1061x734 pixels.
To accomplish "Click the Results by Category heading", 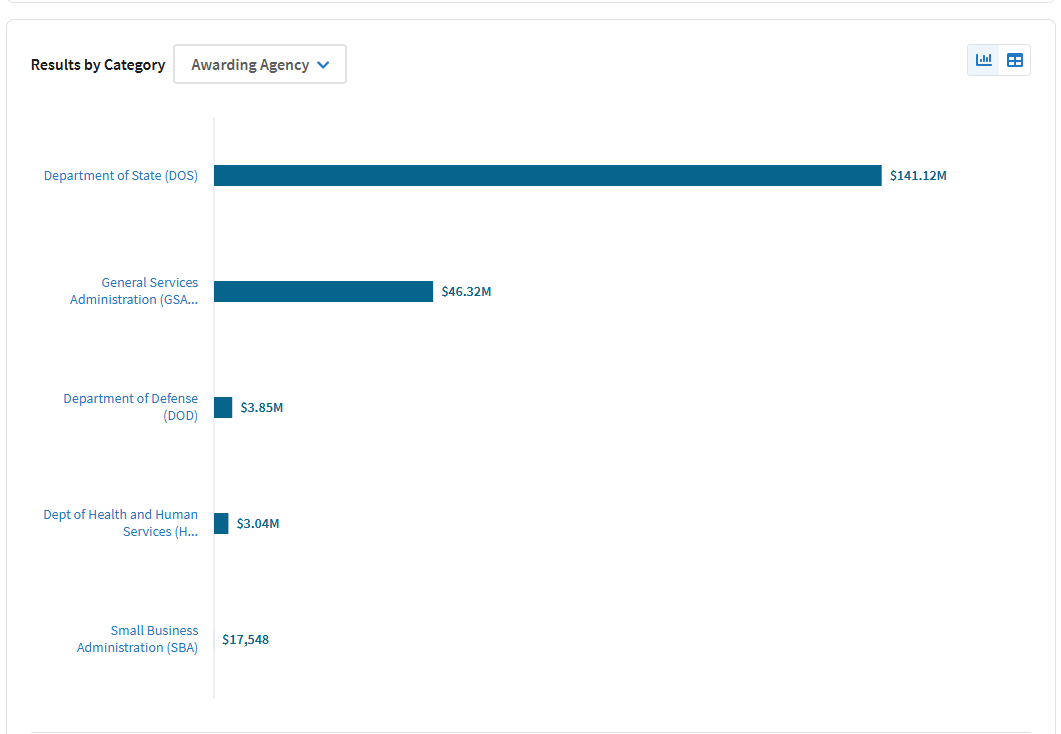I will click(x=97, y=64).
